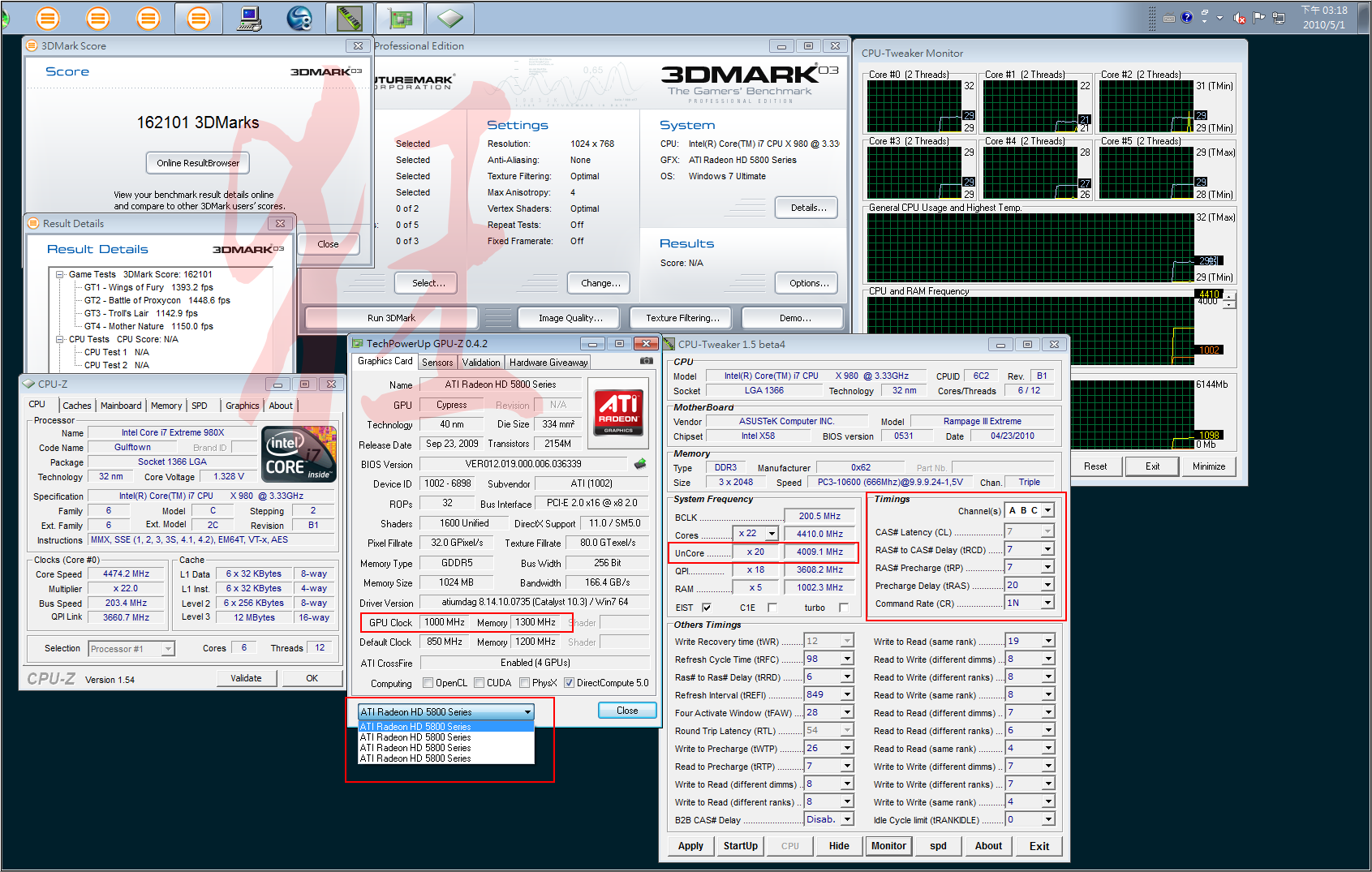Open the Cores multiplier x22 dropdown

point(772,534)
